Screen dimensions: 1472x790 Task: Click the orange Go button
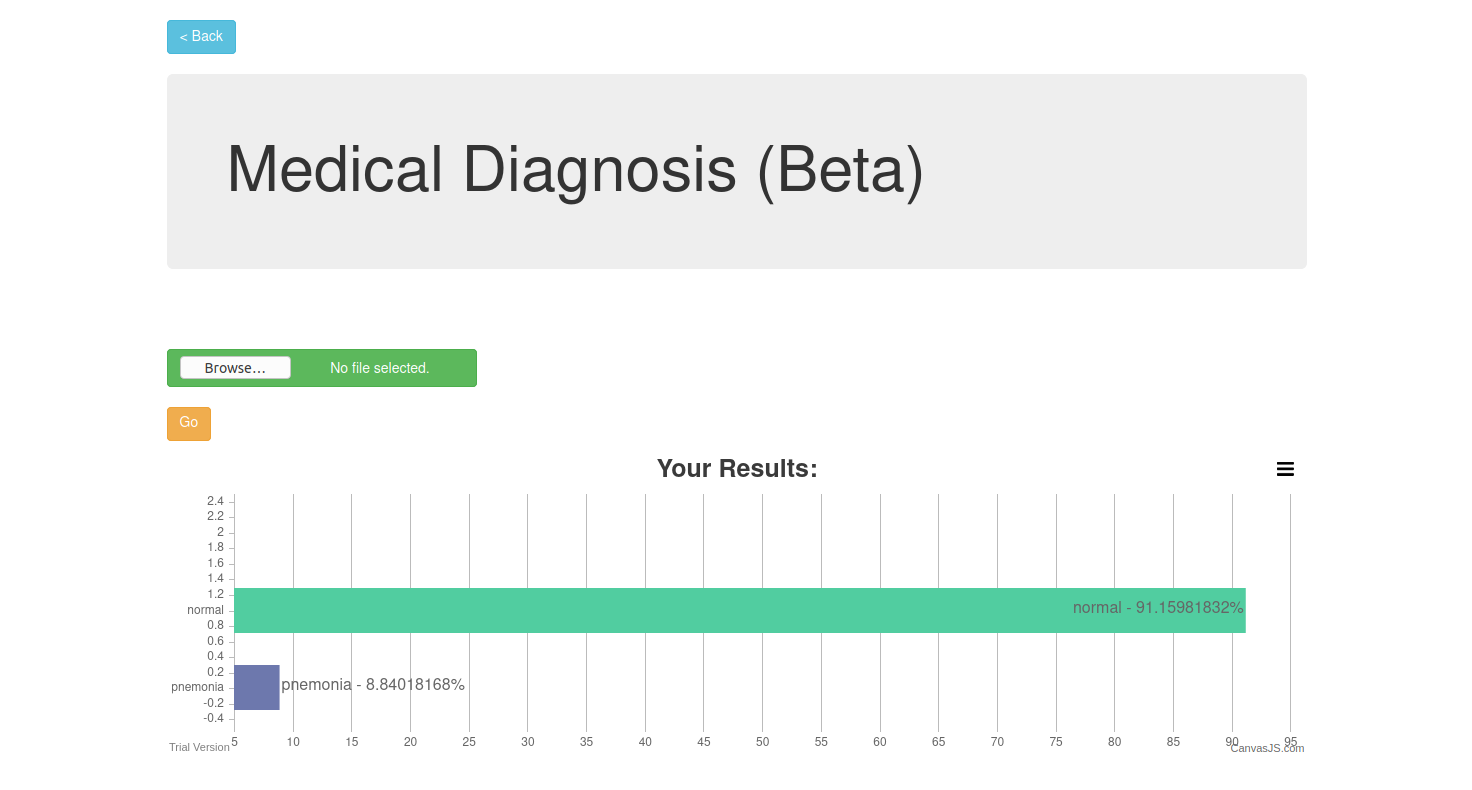pyautogui.click(x=189, y=423)
